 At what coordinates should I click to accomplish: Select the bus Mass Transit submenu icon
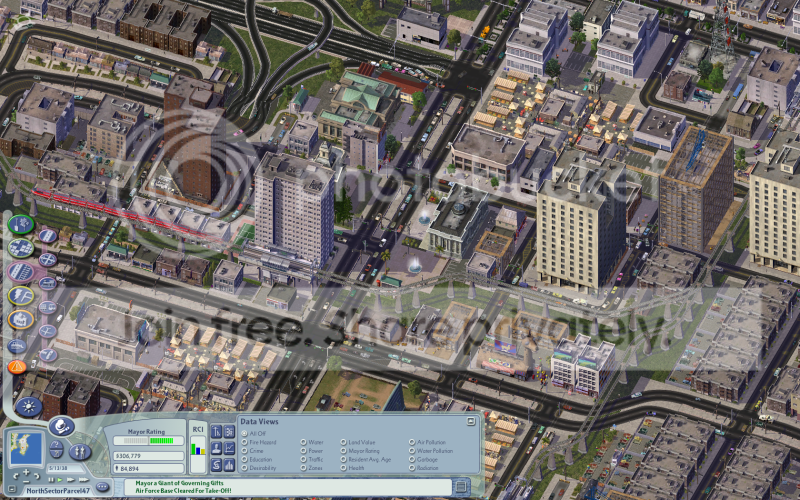48,307
